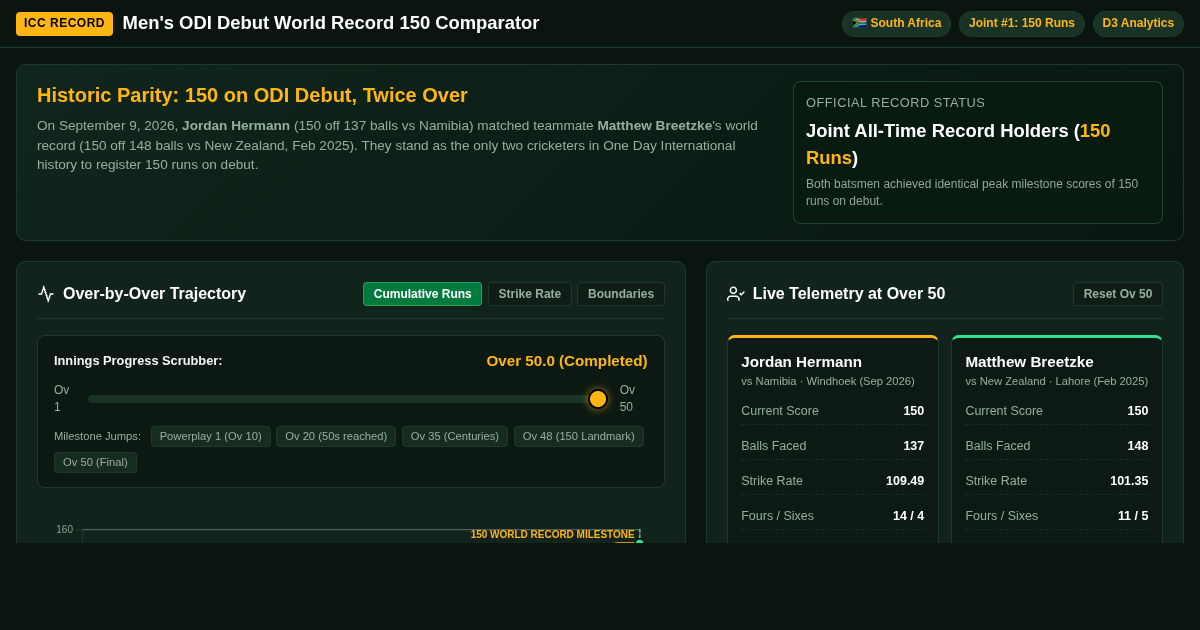The width and height of the screenshot is (1200, 630).
Task: Click 'OFFICIAL RECORD STATUS' label
Action: pyautogui.click(x=895, y=103)
